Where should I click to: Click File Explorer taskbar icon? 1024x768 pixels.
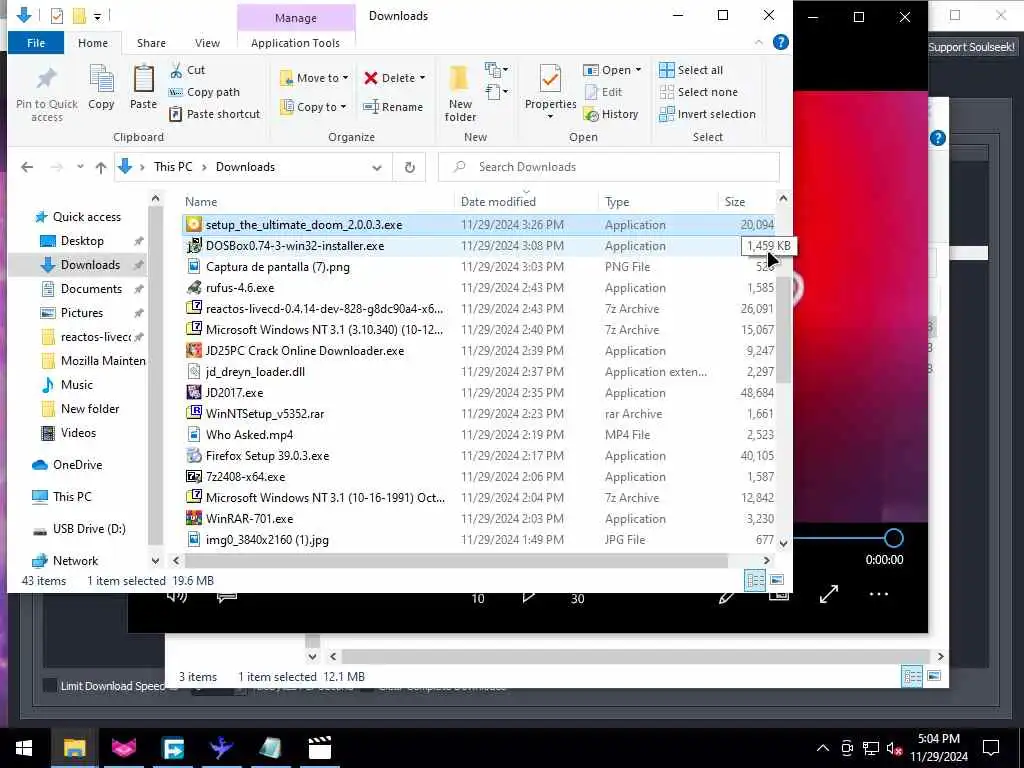coord(74,748)
